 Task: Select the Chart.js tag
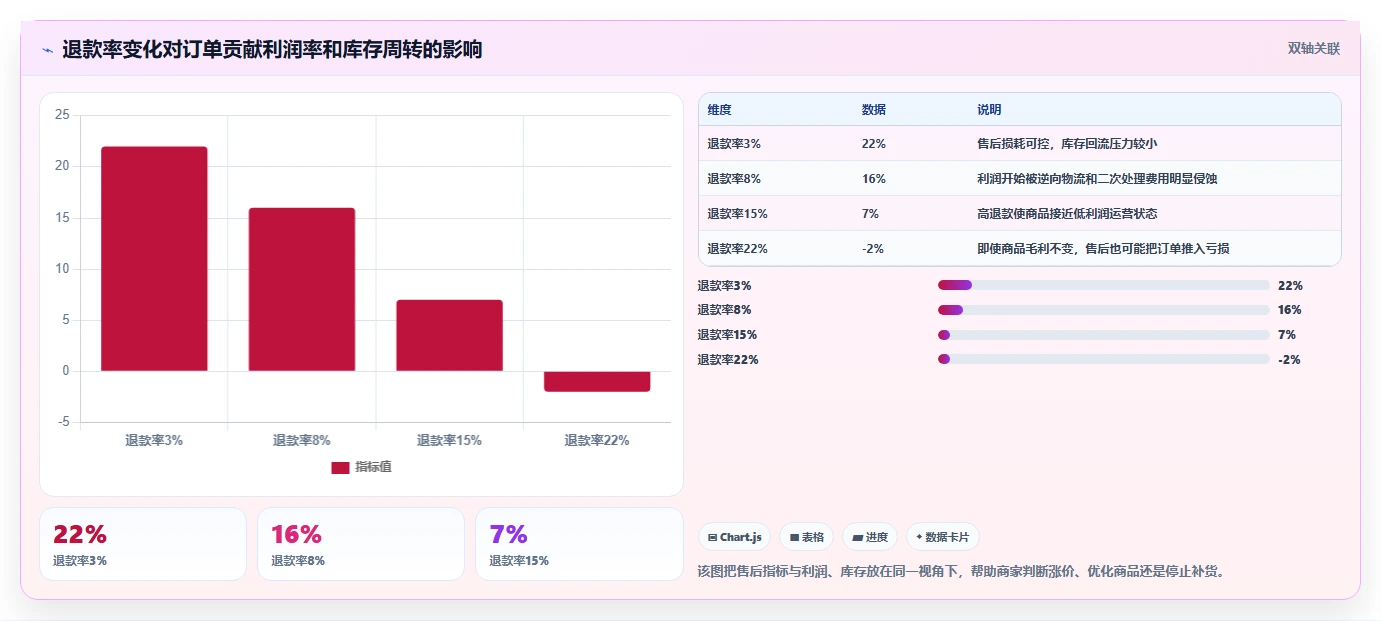coord(734,537)
